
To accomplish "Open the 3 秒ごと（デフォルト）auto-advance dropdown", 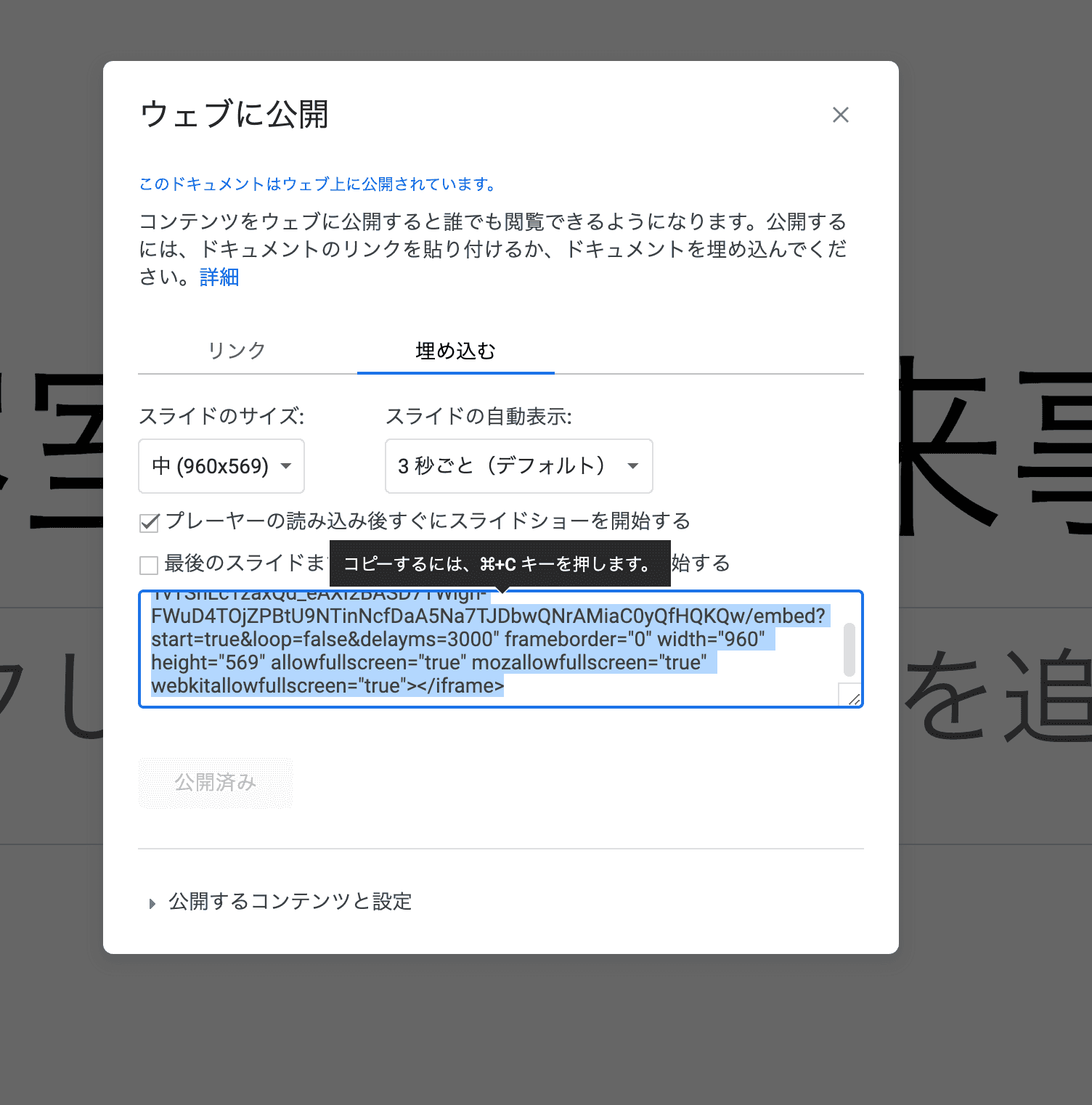I will click(508, 466).
